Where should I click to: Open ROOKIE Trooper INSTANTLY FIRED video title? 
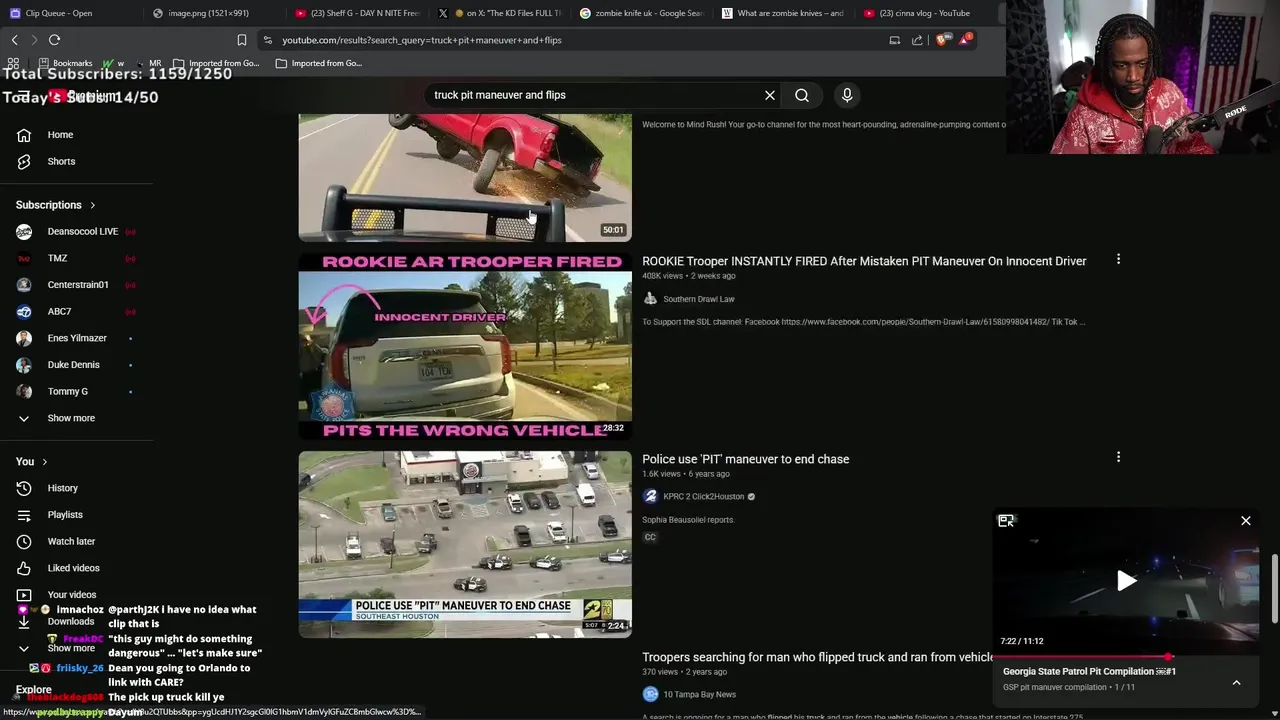tap(864, 261)
